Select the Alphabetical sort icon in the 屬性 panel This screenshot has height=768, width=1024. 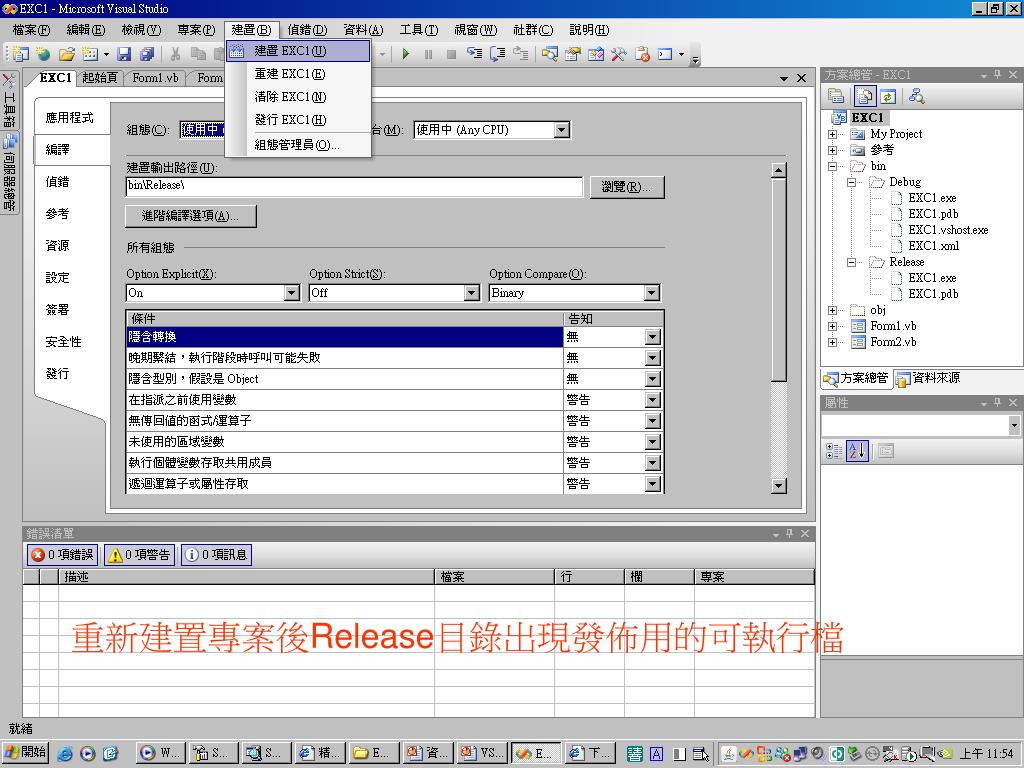click(x=857, y=451)
